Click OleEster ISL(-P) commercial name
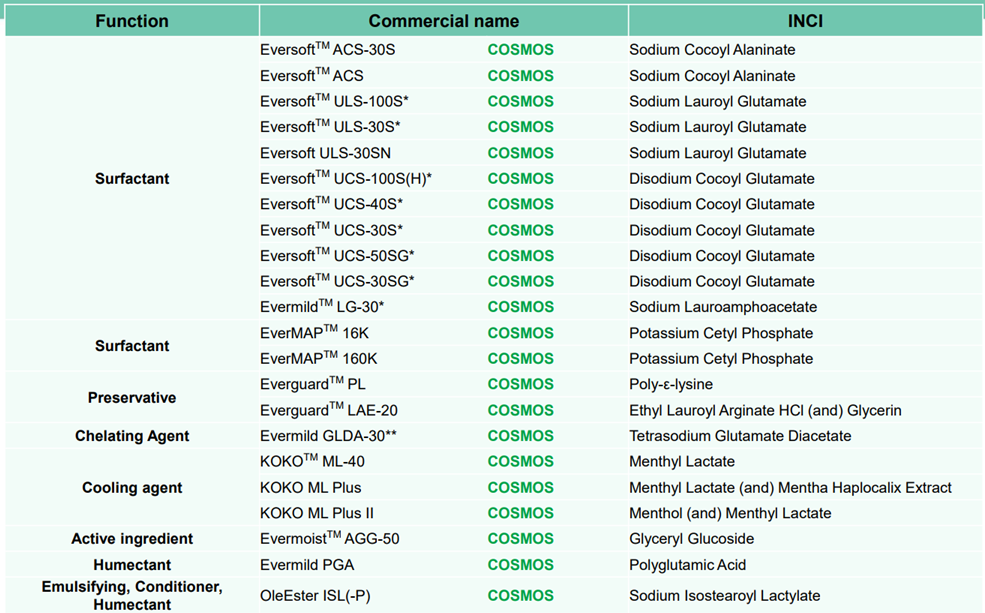Viewport: 985px width, 613px height. (x=316, y=596)
